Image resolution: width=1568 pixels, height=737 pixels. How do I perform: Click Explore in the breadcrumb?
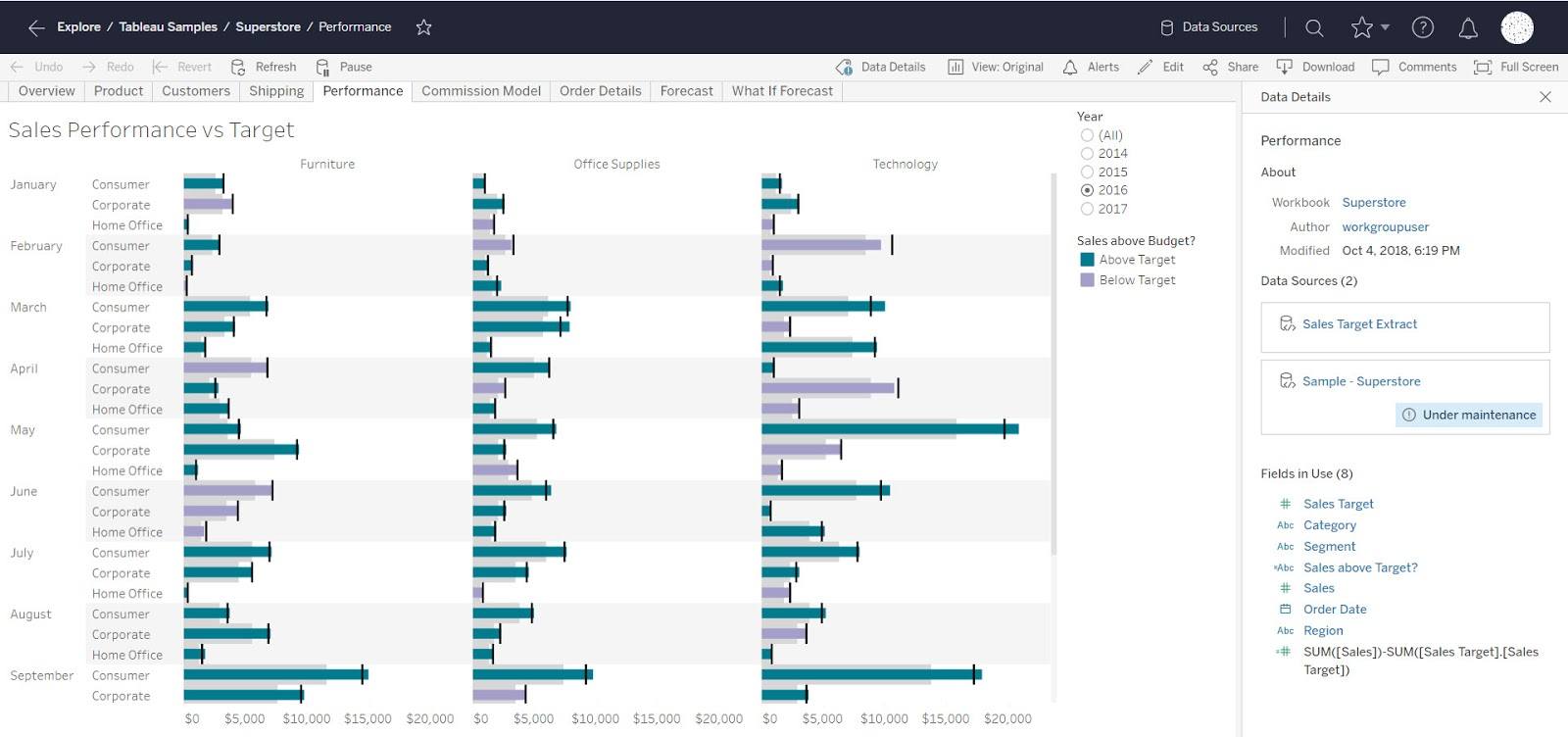[x=78, y=27]
